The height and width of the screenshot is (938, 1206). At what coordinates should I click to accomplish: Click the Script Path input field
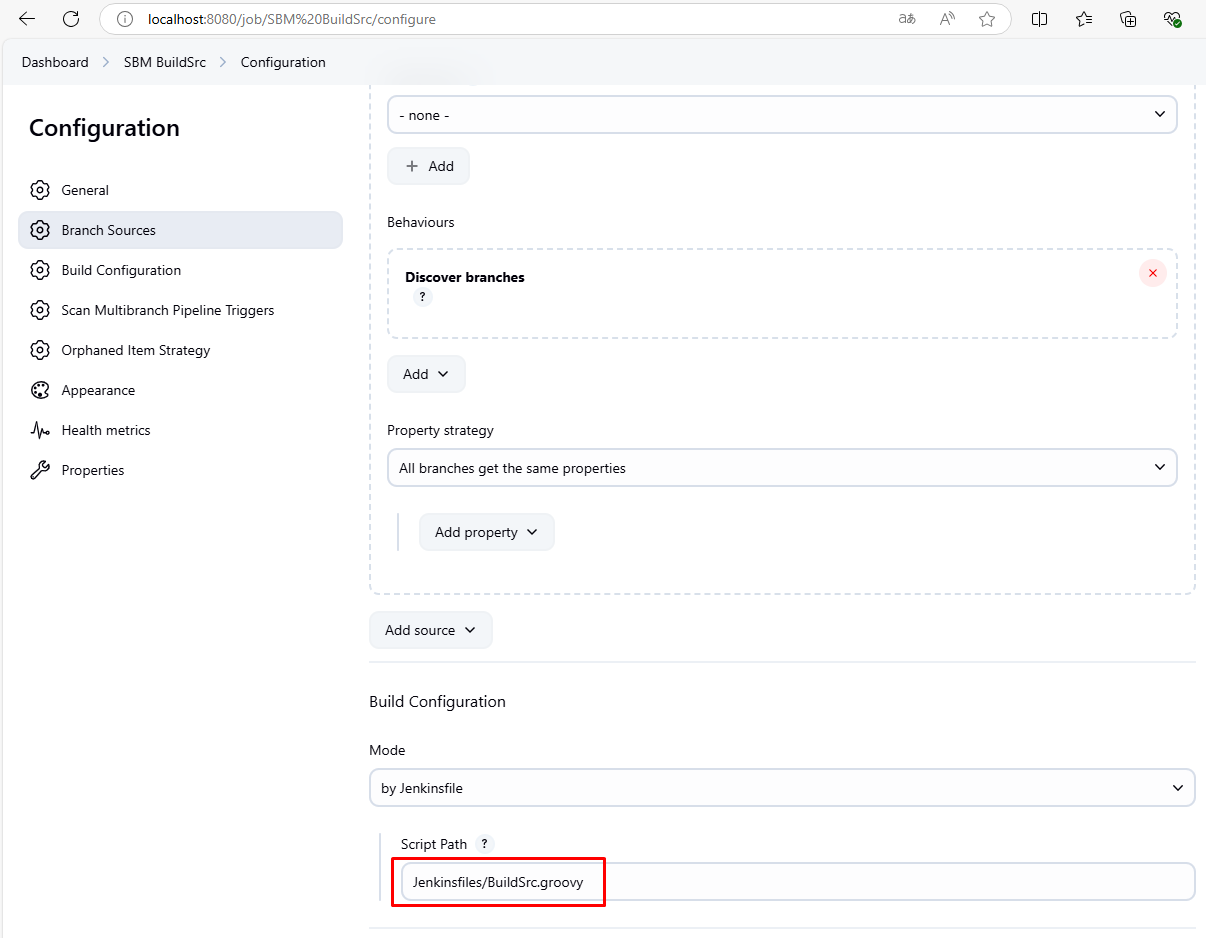point(796,882)
